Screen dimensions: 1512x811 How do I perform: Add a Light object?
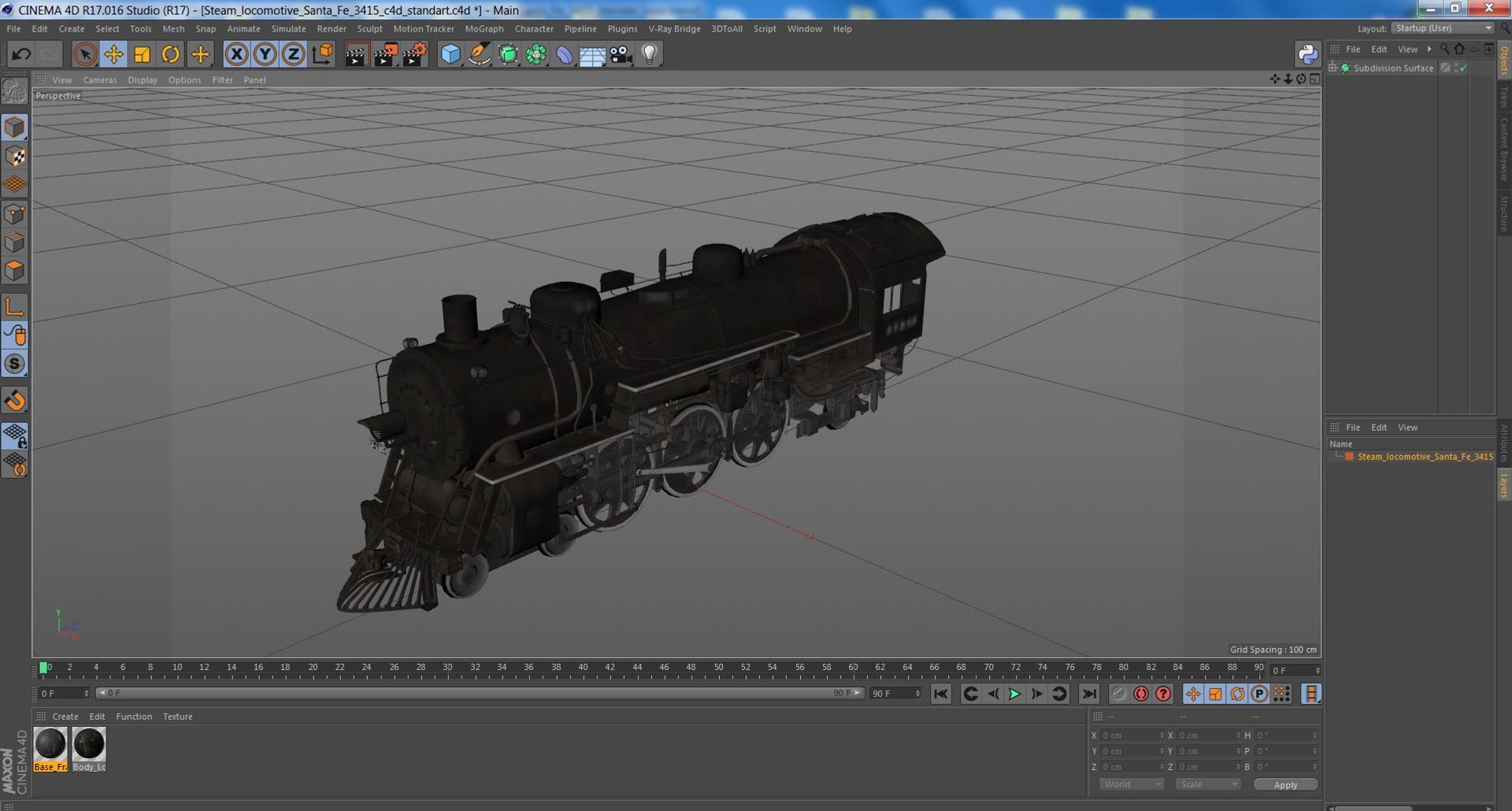click(x=650, y=54)
